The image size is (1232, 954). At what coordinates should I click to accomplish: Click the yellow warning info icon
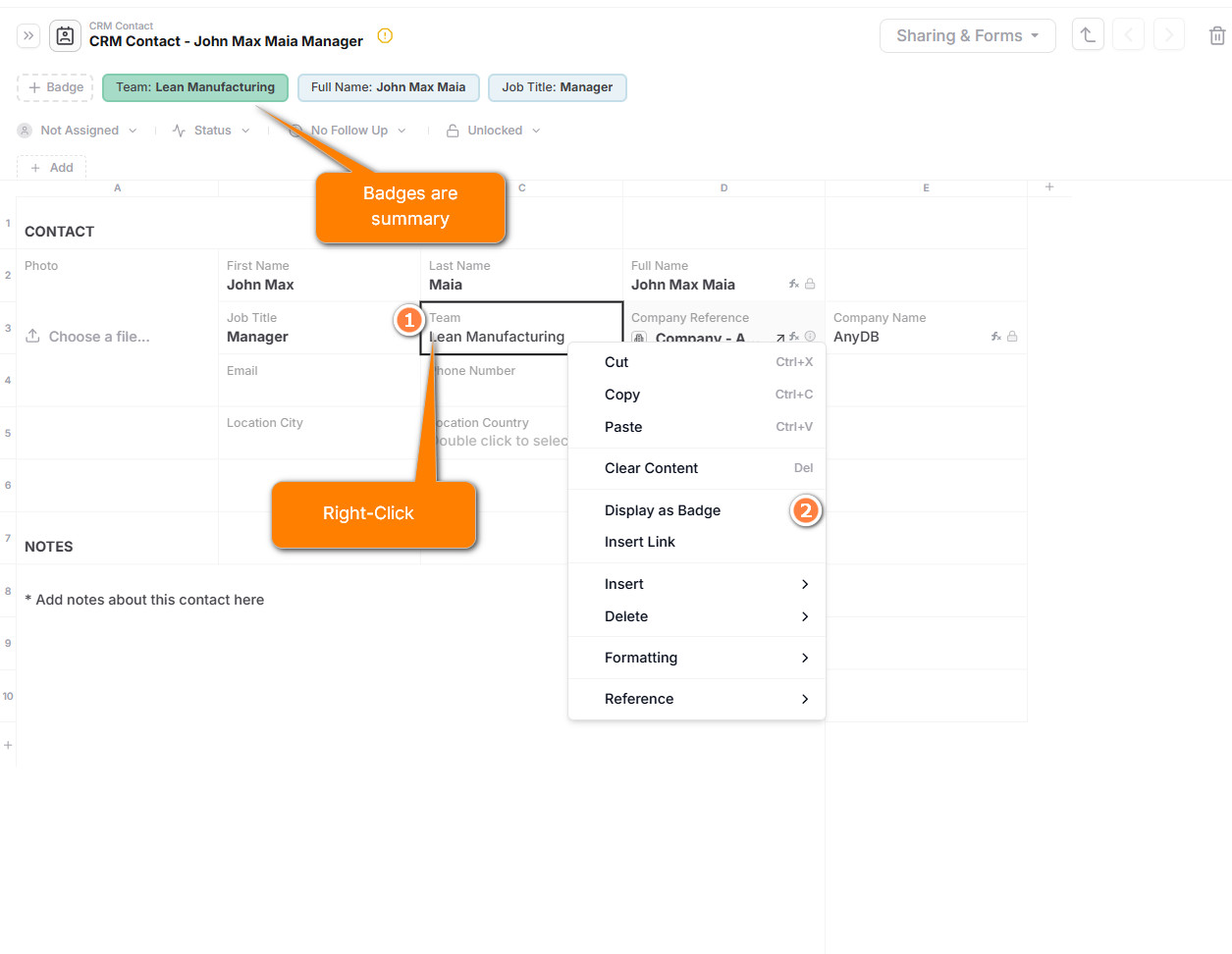tap(385, 36)
